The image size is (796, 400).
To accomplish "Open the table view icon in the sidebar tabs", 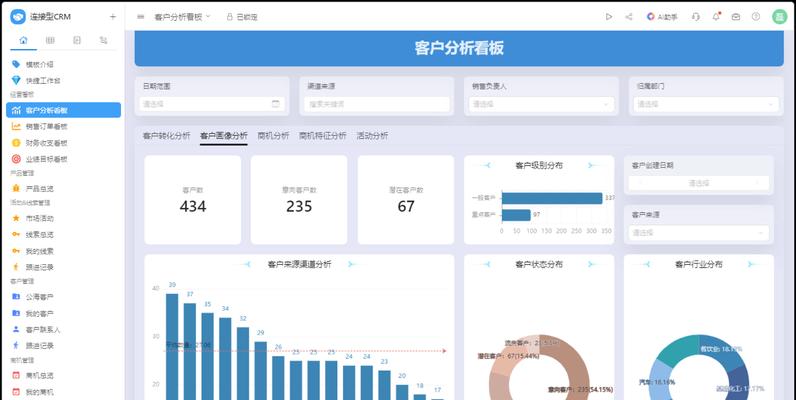I will pyautogui.click(x=50, y=41).
